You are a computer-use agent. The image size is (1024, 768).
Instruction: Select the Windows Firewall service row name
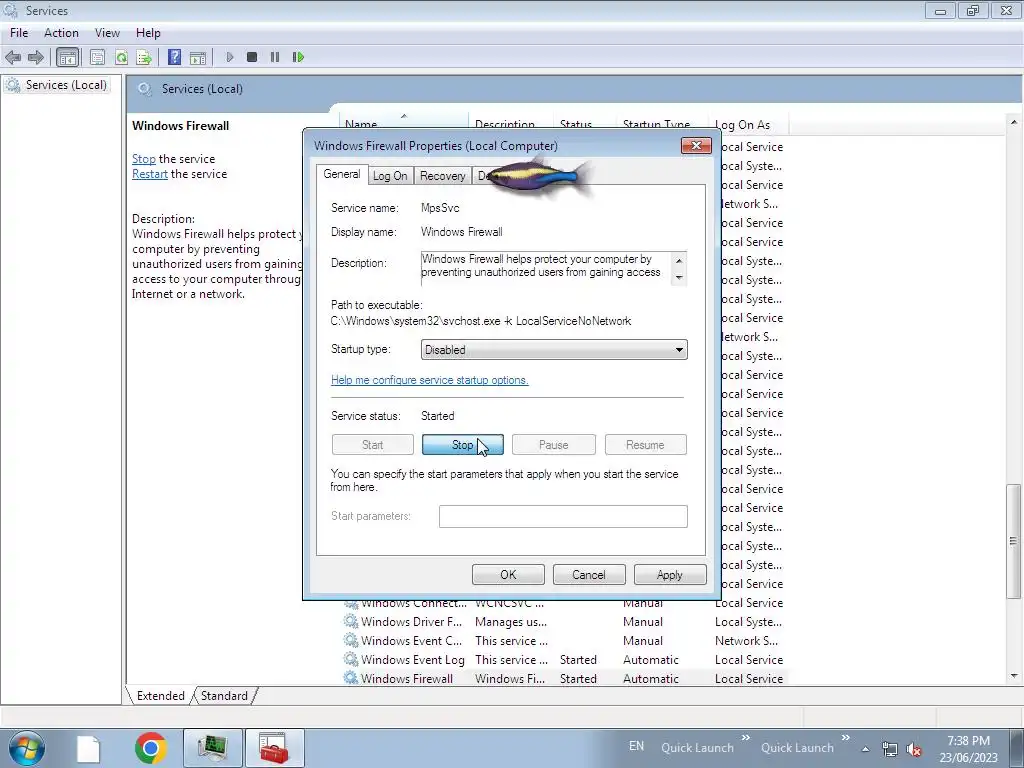(x=406, y=679)
